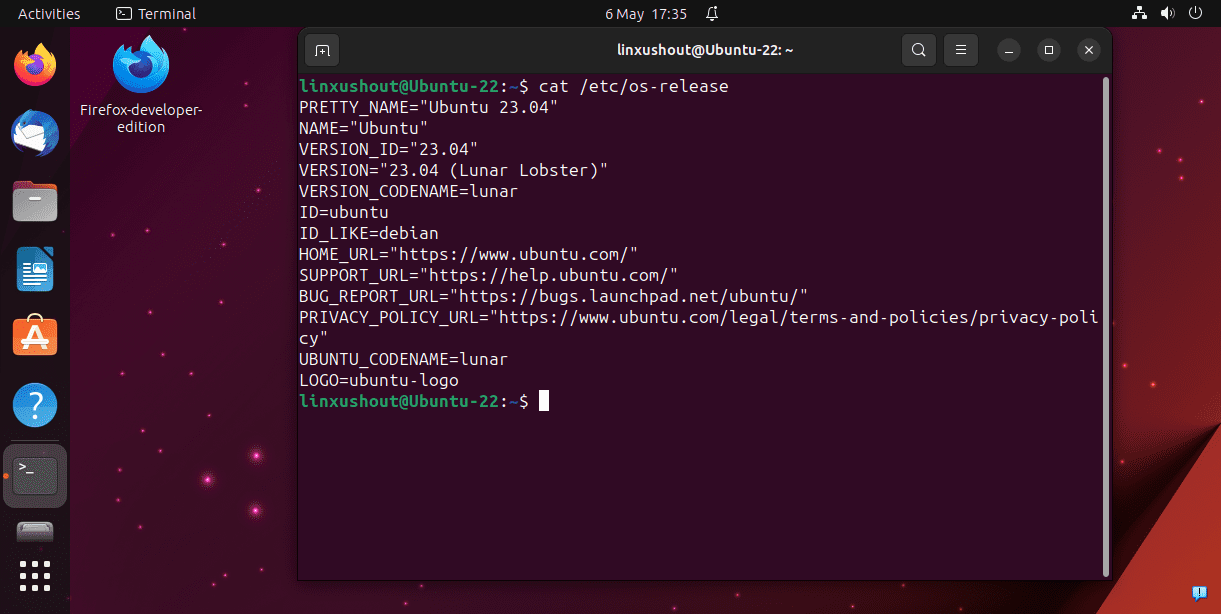
Task: Expand system menu via power icon
Action: (1195, 14)
